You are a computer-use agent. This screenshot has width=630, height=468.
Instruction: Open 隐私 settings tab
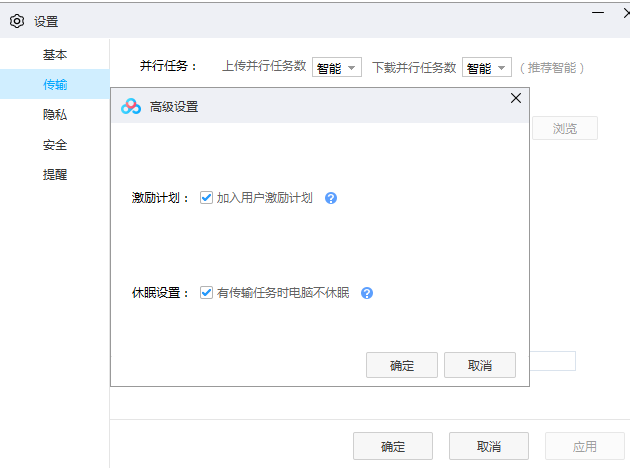[55, 114]
